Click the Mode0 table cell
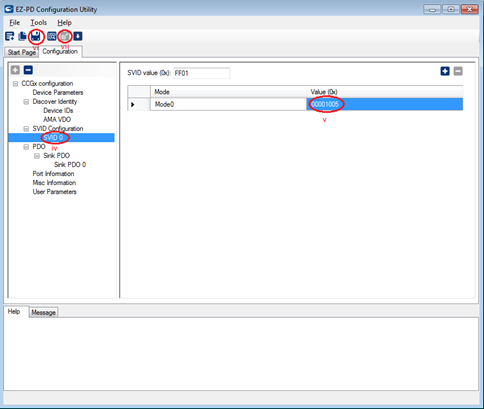Screen dimensions: 484x409 228,104
